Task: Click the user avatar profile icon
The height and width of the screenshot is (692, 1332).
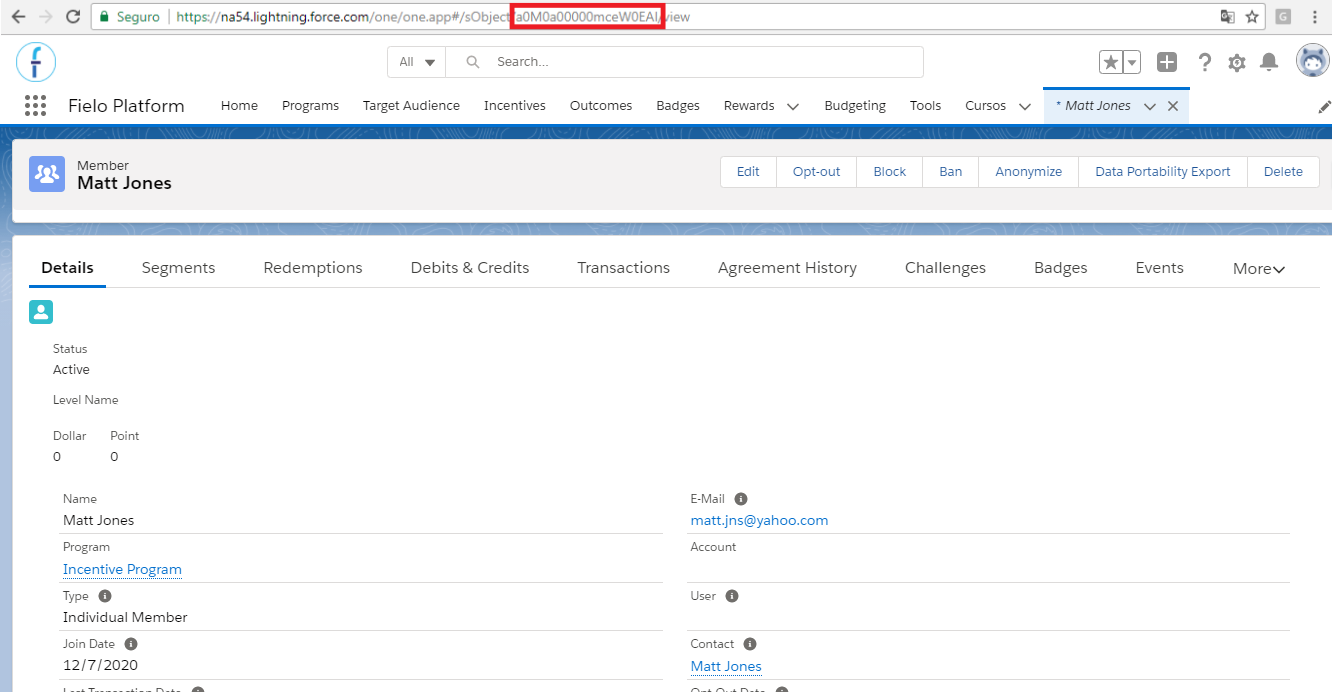Action: click(1312, 61)
